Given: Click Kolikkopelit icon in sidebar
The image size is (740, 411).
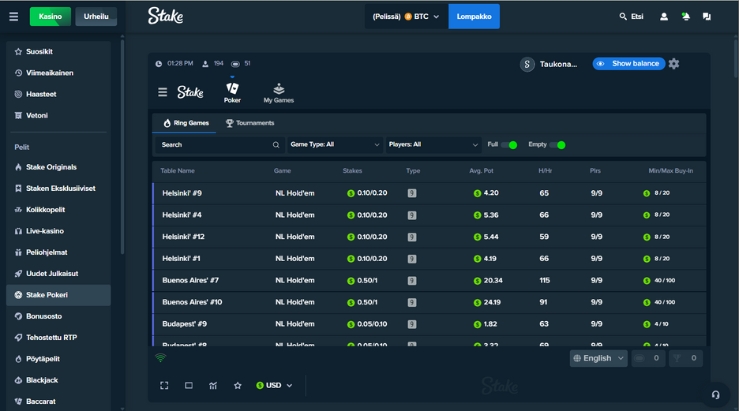Looking at the screenshot, I should [18, 210].
